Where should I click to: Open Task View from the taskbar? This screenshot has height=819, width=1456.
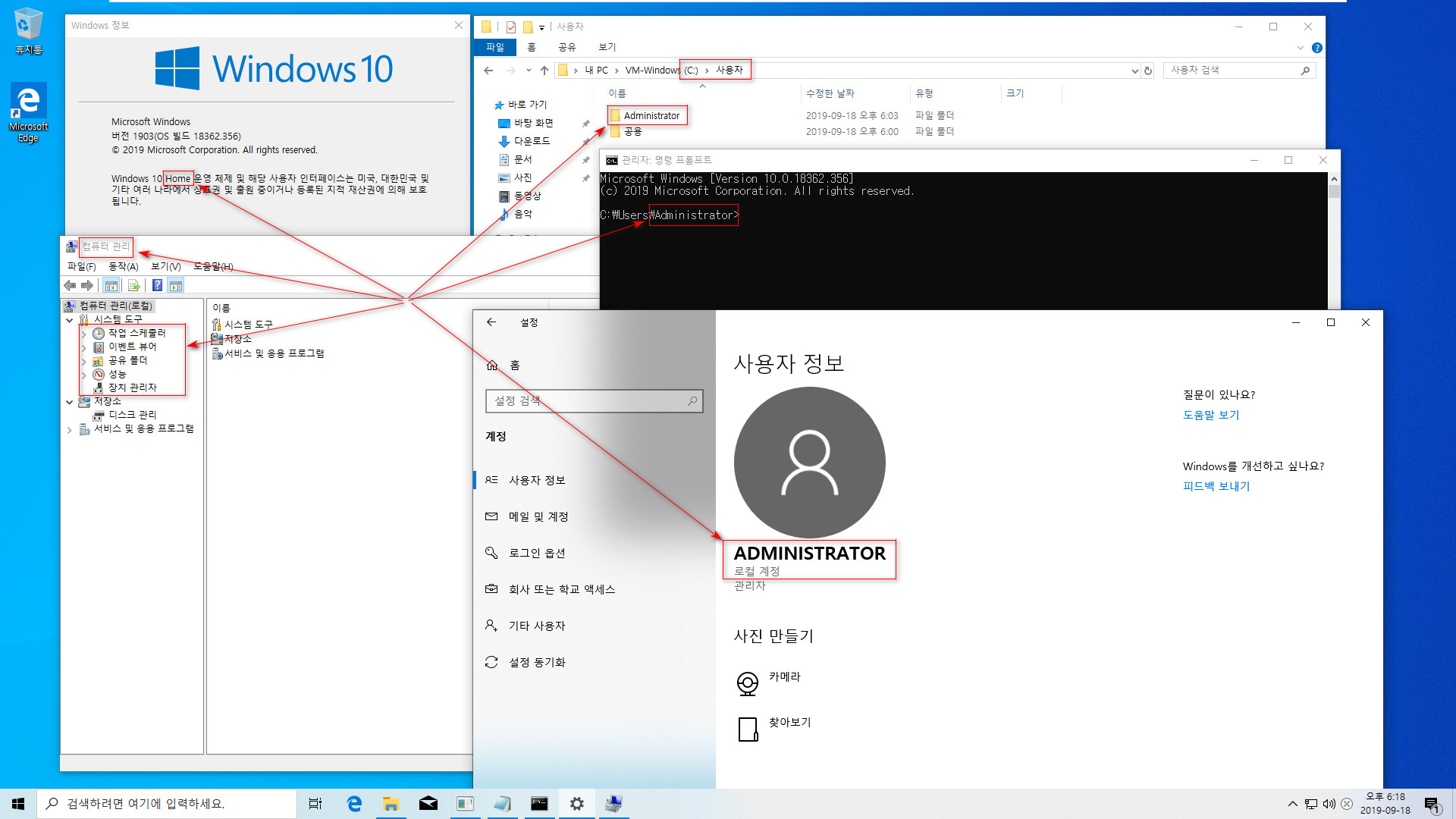pyautogui.click(x=315, y=804)
